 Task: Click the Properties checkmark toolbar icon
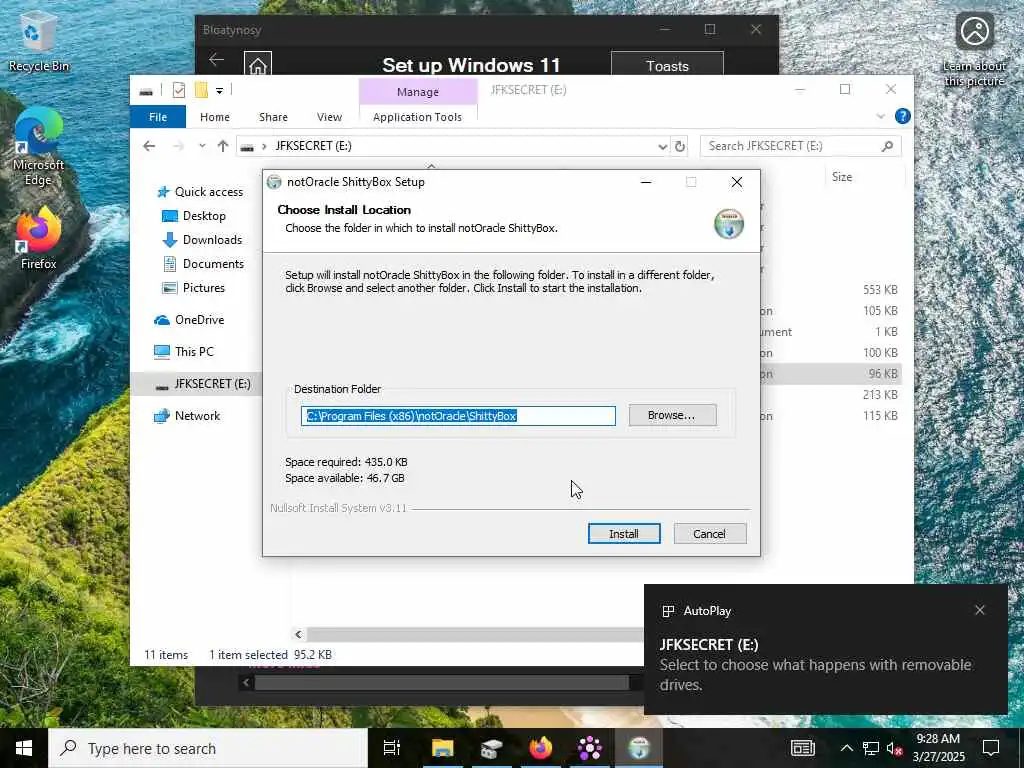pyautogui.click(x=178, y=90)
